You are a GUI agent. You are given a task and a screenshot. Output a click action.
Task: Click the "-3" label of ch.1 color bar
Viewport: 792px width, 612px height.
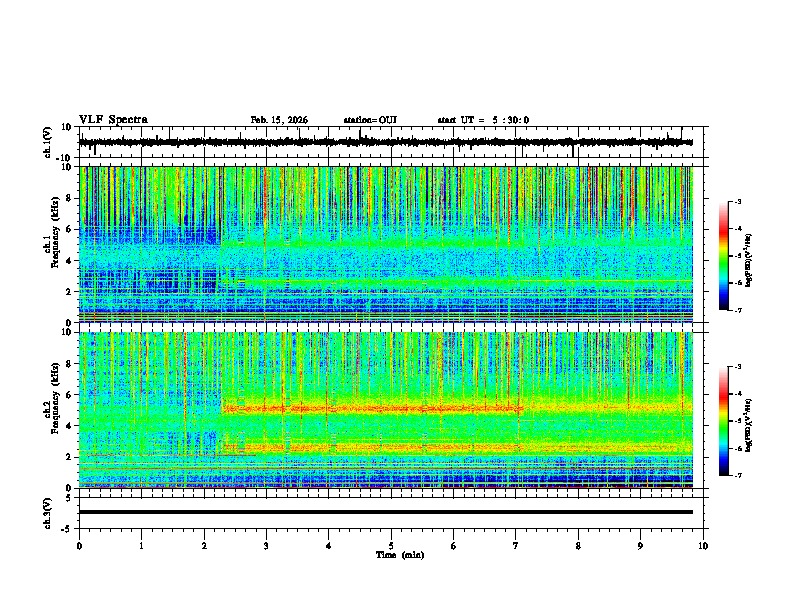(x=737, y=202)
